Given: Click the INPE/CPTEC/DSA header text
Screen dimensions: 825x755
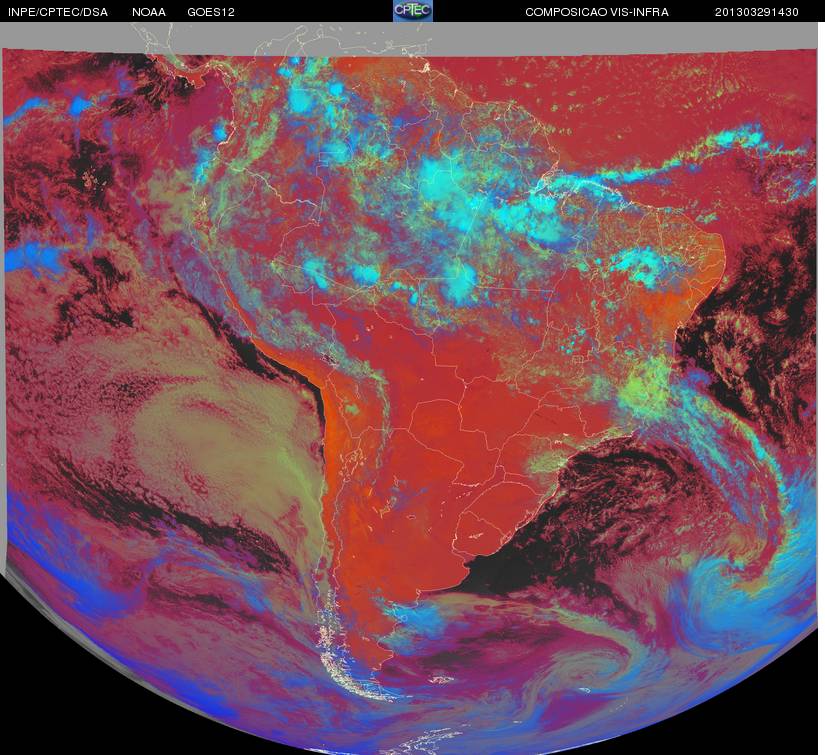Looking at the screenshot, I should pyautogui.click(x=57, y=12).
